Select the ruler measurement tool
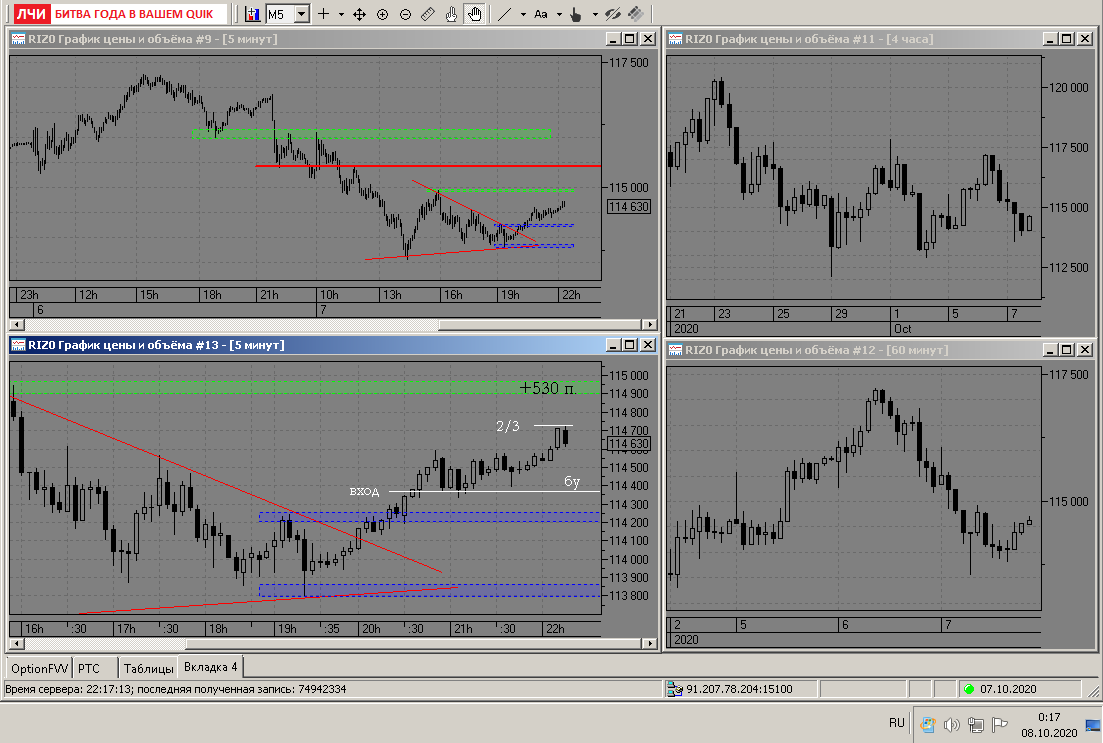The height and width of the screenshot is (743, 1103). (428, 14)
